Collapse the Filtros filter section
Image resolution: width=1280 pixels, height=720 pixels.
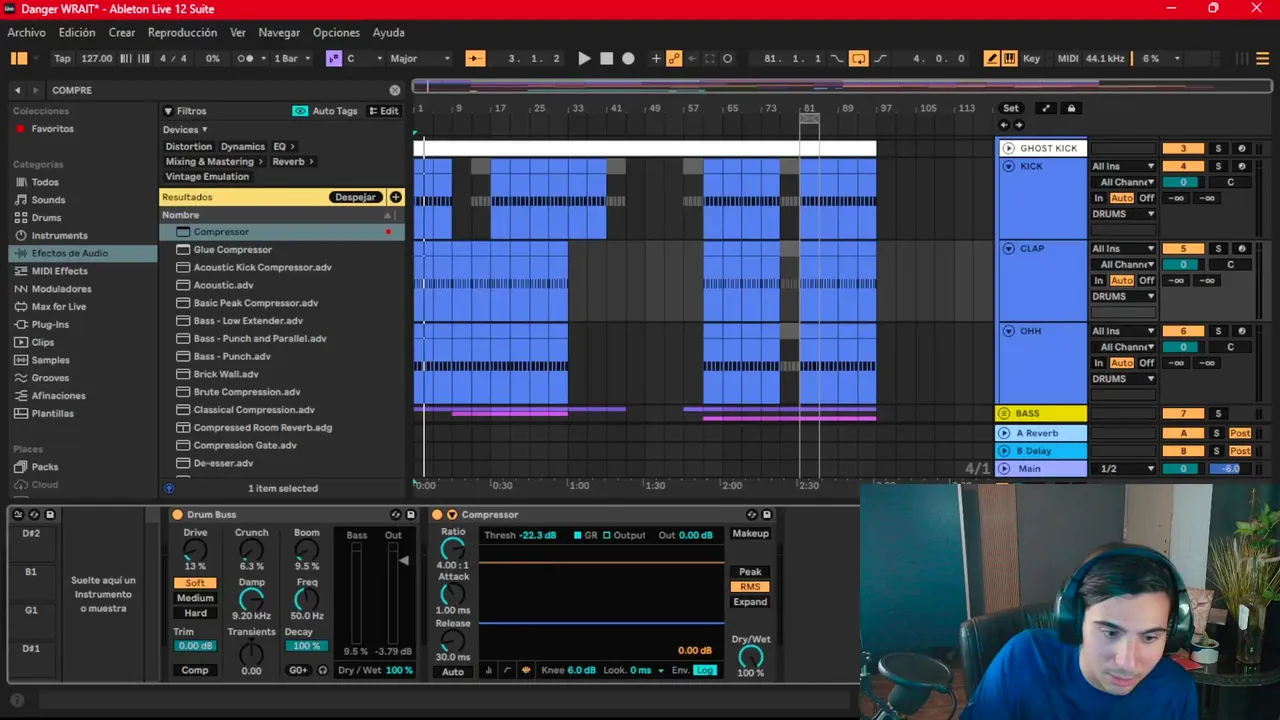(168, 111)
